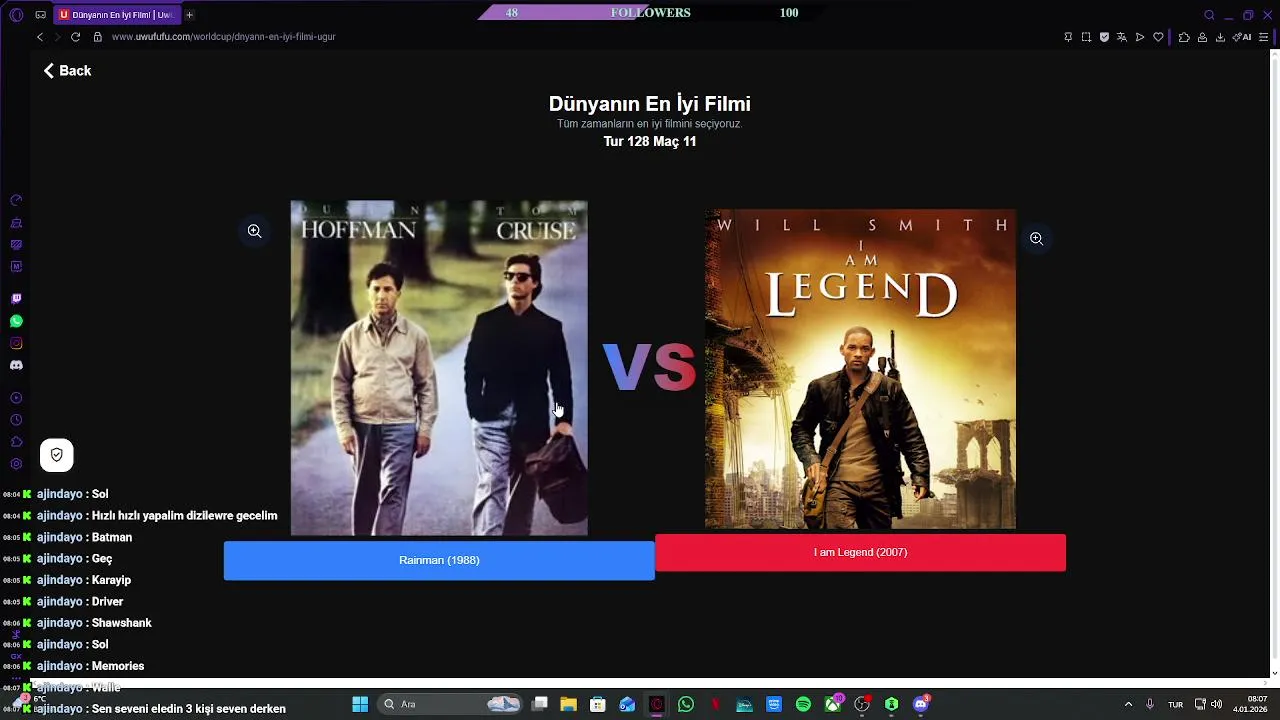Open Task View on the taskbar
Image resolution: width=1280 pixels, height=720 pixels.
(x=539, y=704)
